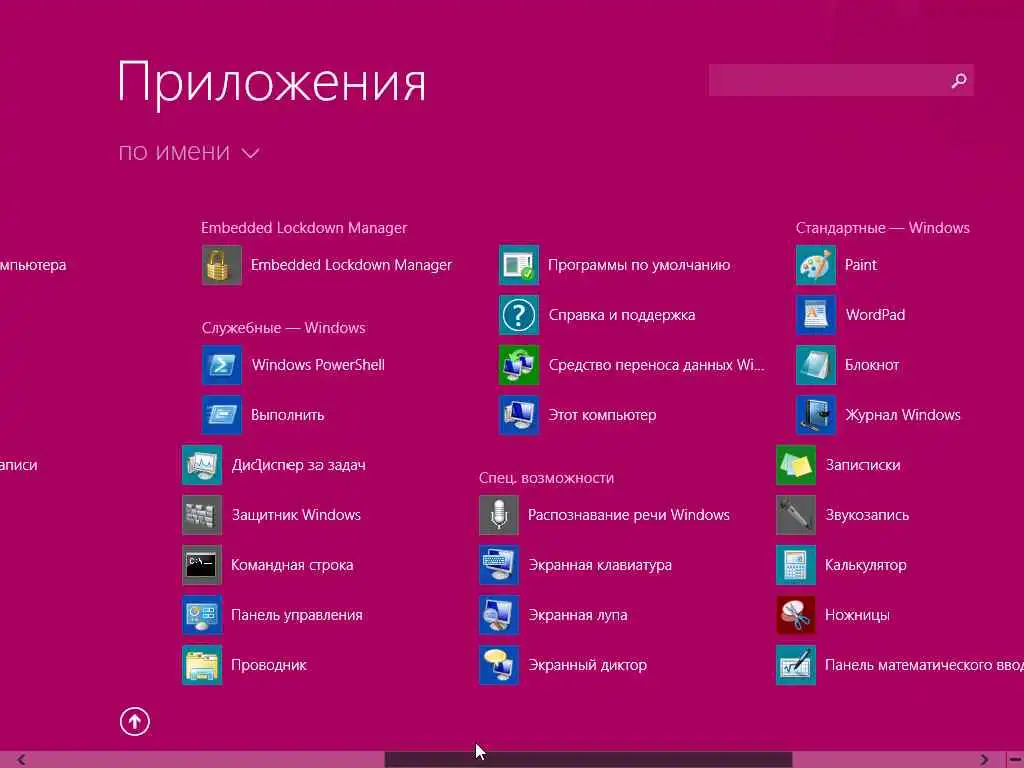
Task: Select the 'Стандартные — Windows' group header
Action: click(x=882, y=228)
